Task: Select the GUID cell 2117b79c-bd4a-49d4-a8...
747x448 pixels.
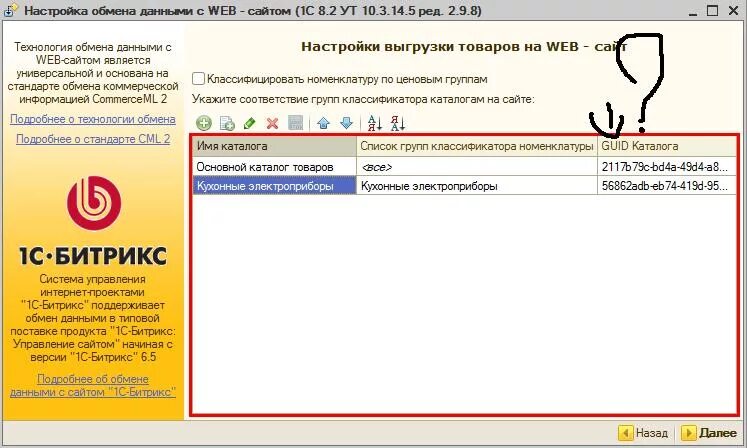Action: 666,167
